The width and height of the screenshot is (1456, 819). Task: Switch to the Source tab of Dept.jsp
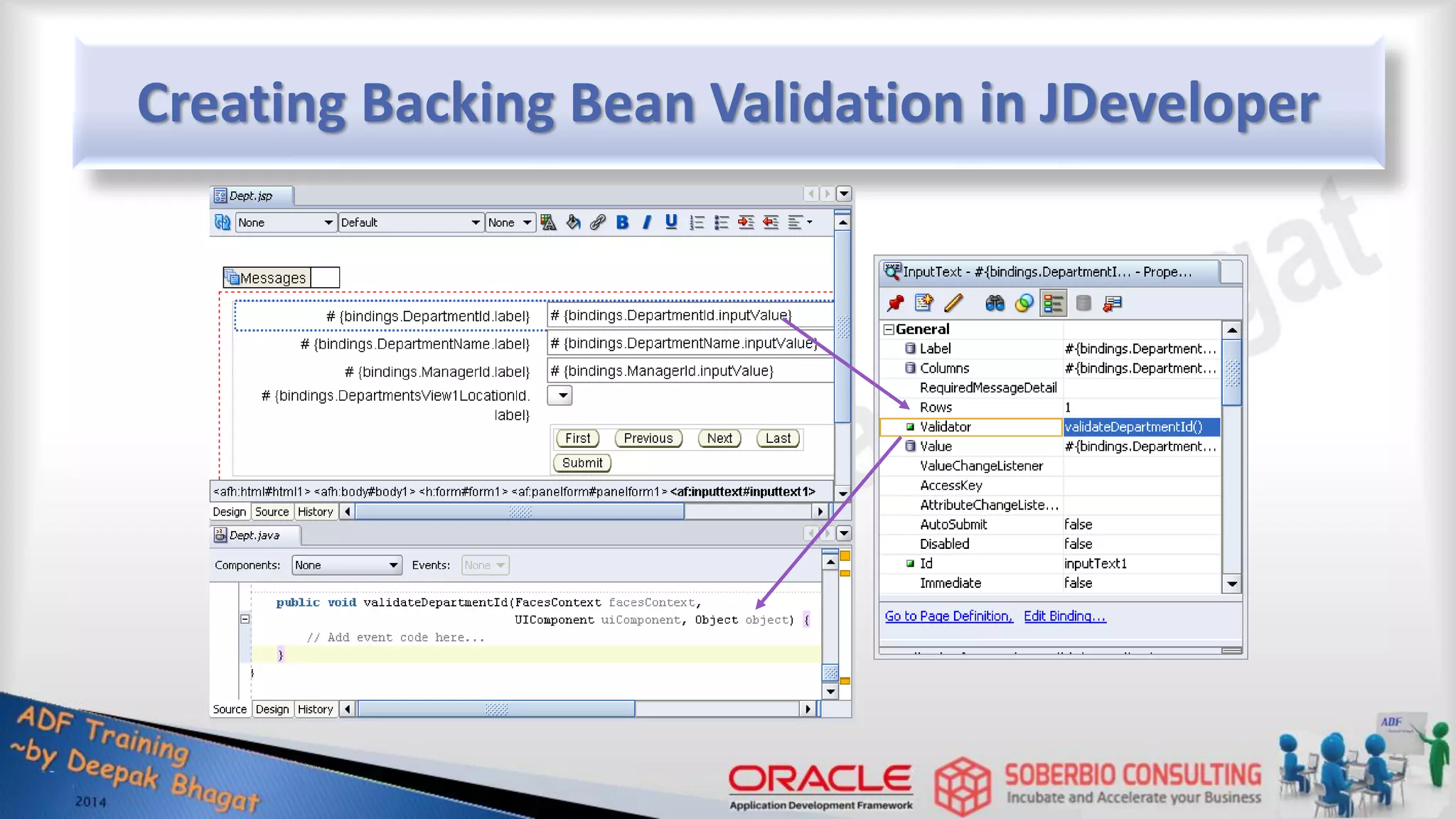click(x=272, y=512)
